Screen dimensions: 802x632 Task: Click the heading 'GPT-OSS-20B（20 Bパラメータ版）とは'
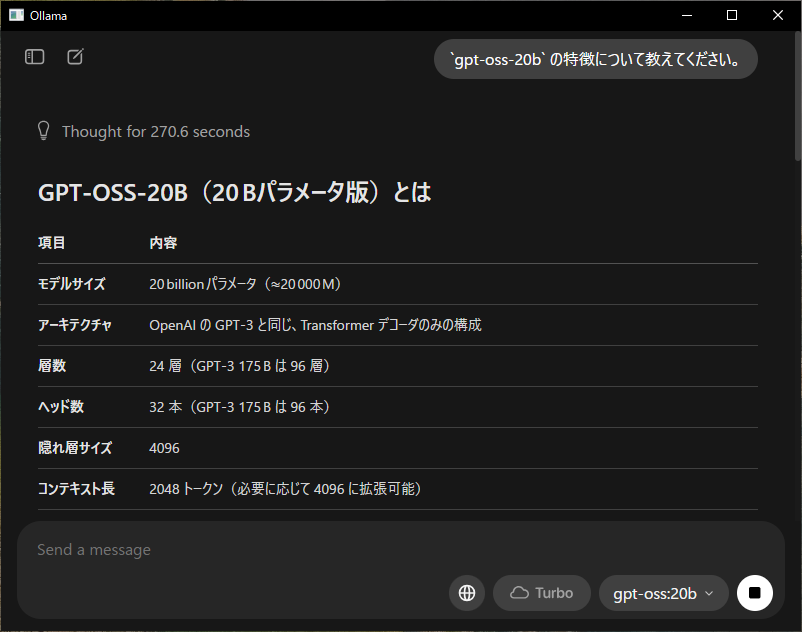click(x=235, y=192)
